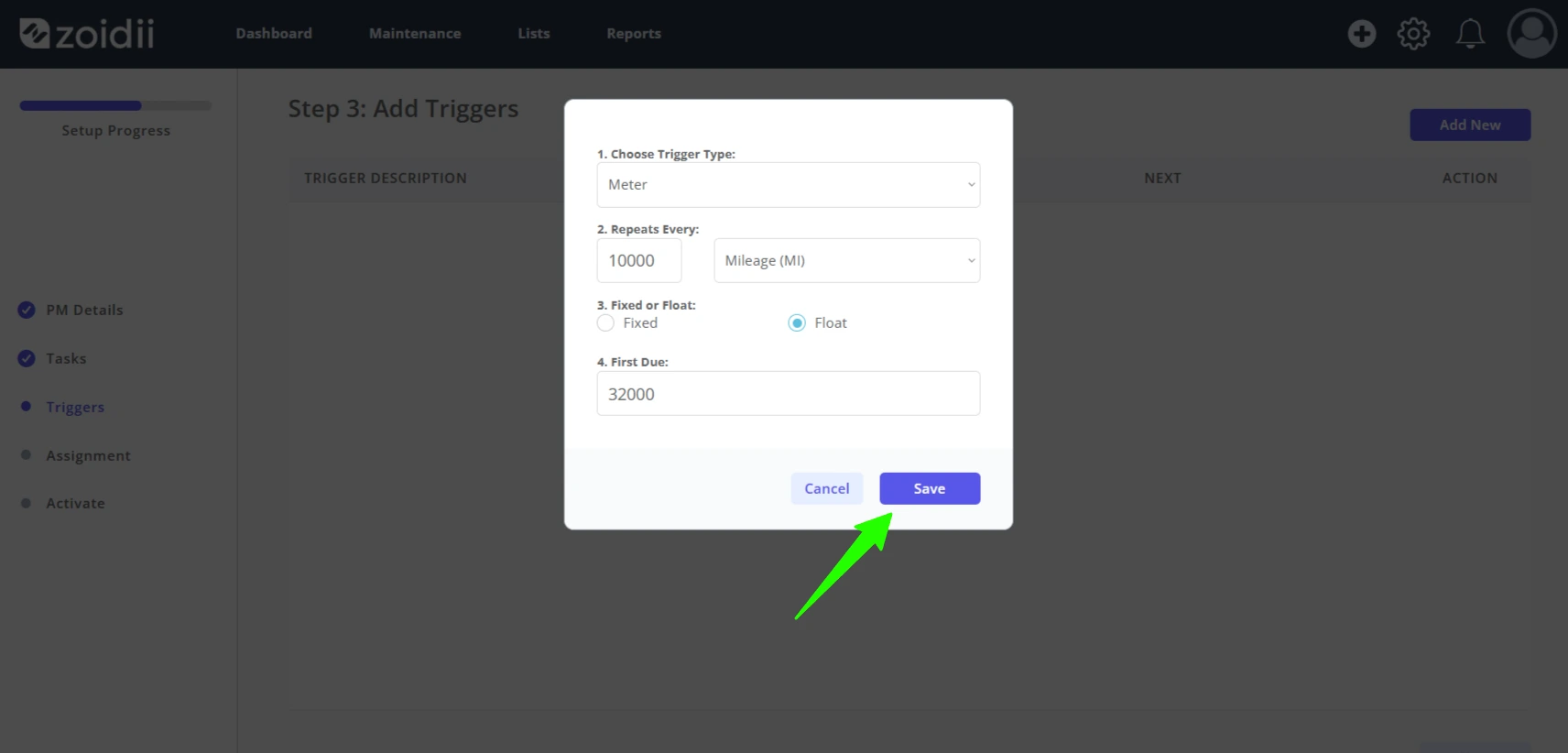The width and height of the screenshot is (1568, 753).
Task: Go to Assignment step
Action: click(88, 455)
